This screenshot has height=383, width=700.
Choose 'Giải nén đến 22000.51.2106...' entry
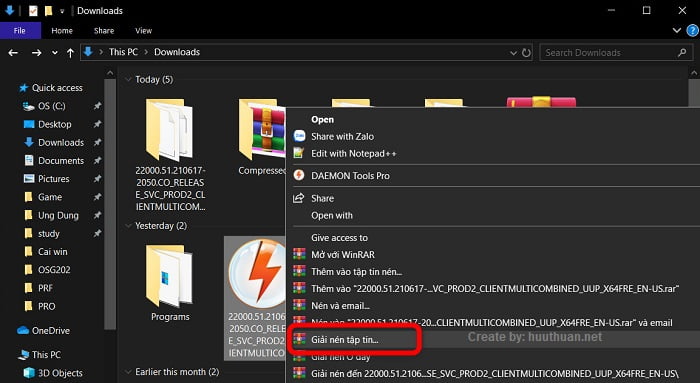(495, 373)
